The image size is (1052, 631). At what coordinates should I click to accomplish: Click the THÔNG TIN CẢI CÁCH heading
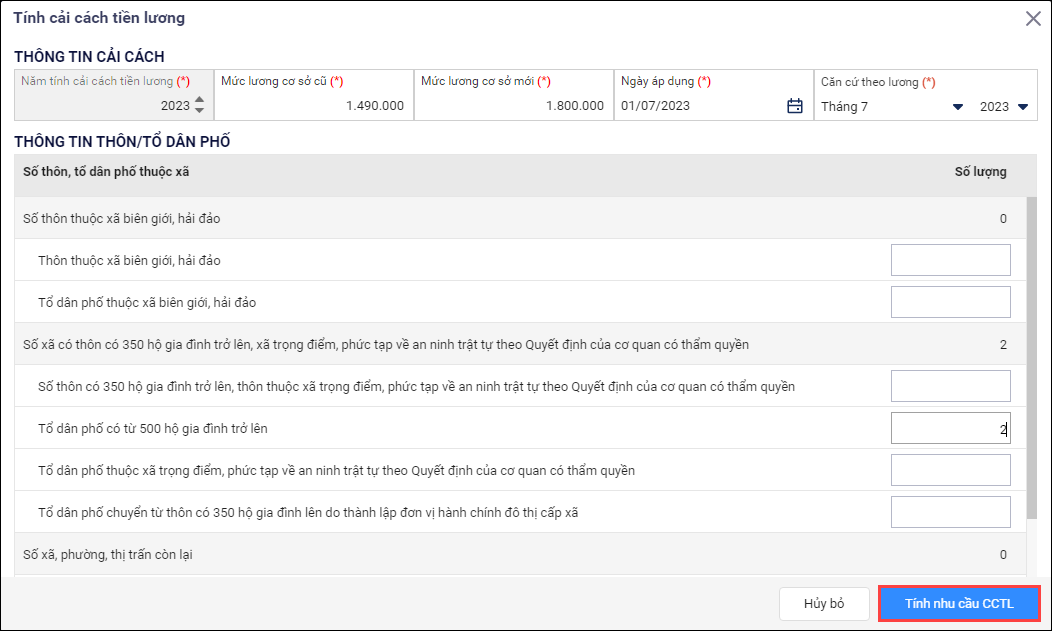click(x=89, y=56)
